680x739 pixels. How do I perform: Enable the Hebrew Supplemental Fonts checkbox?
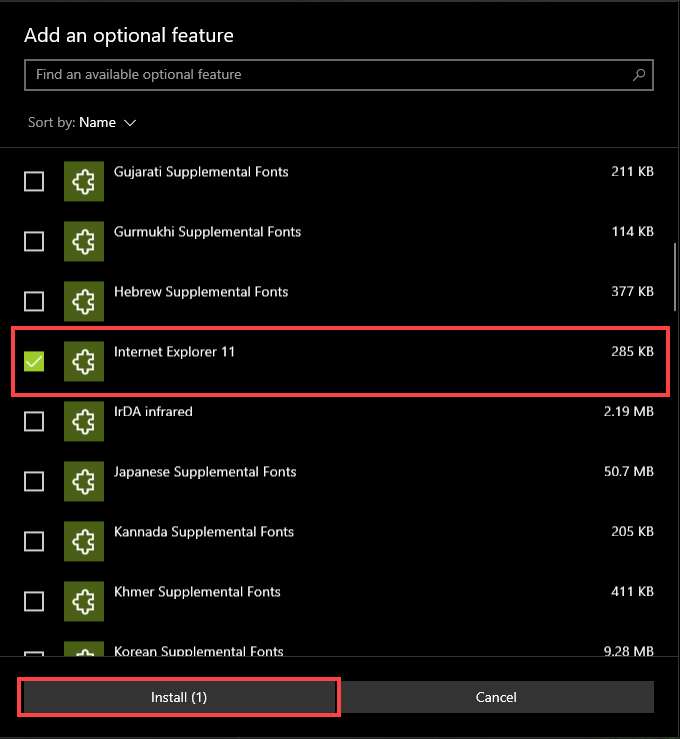(x=34, y=301)
